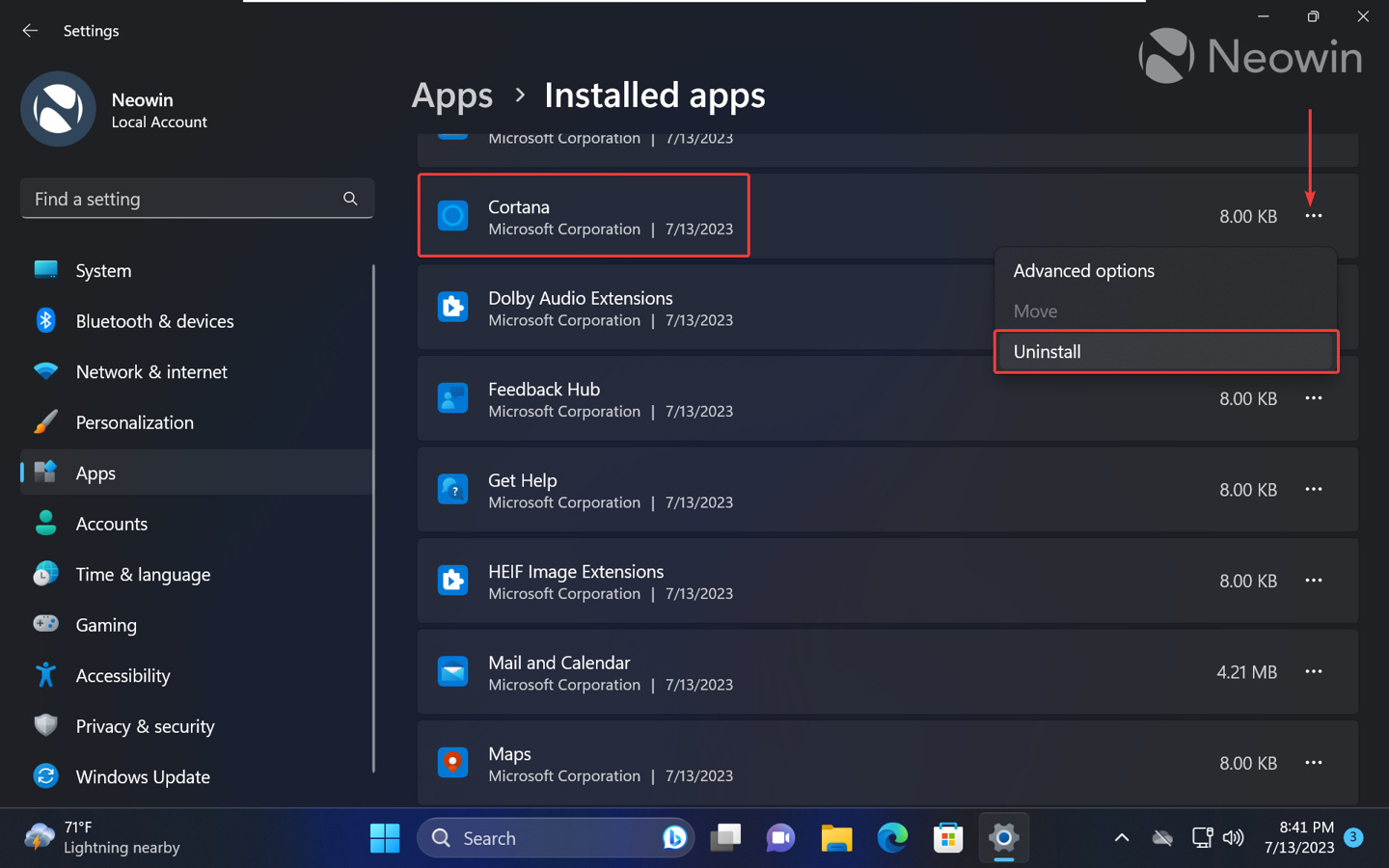The height and width of the screenshot is (868, 1389).
Task: Click the Bing Chat icon in the search bar
Action: 675,838
